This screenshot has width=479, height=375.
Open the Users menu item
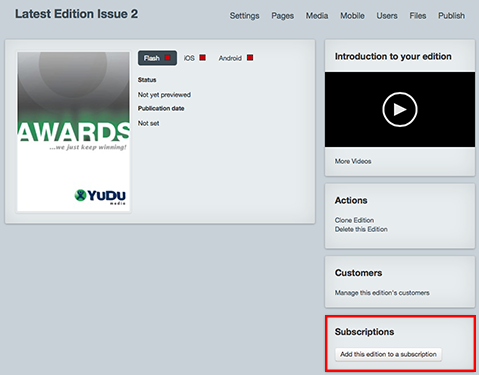[x=387, y=16]
